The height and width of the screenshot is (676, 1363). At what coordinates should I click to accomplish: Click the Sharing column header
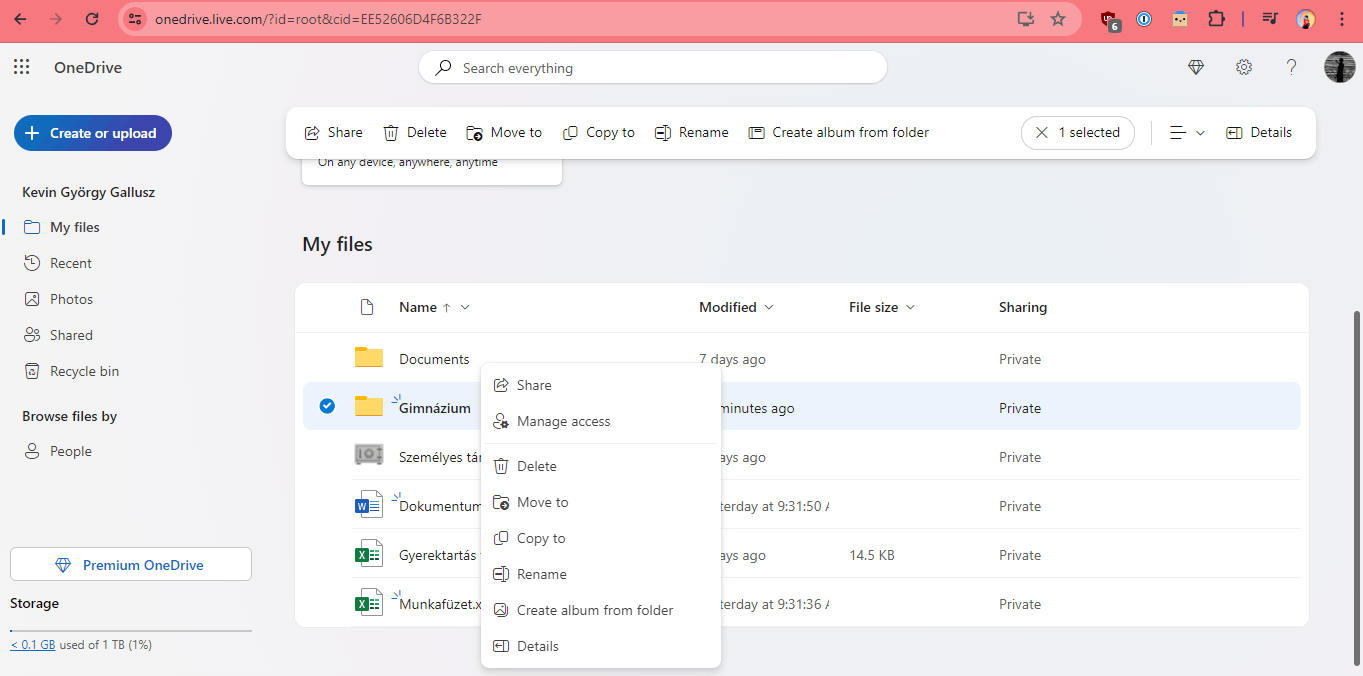1023,307
